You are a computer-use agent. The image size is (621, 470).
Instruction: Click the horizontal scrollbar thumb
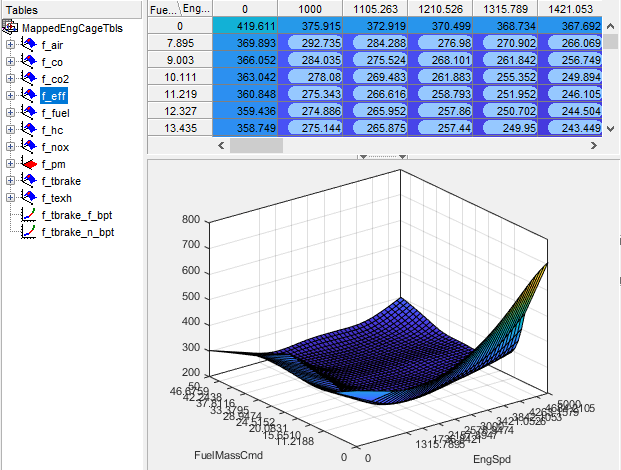click(x=257, y=145)
